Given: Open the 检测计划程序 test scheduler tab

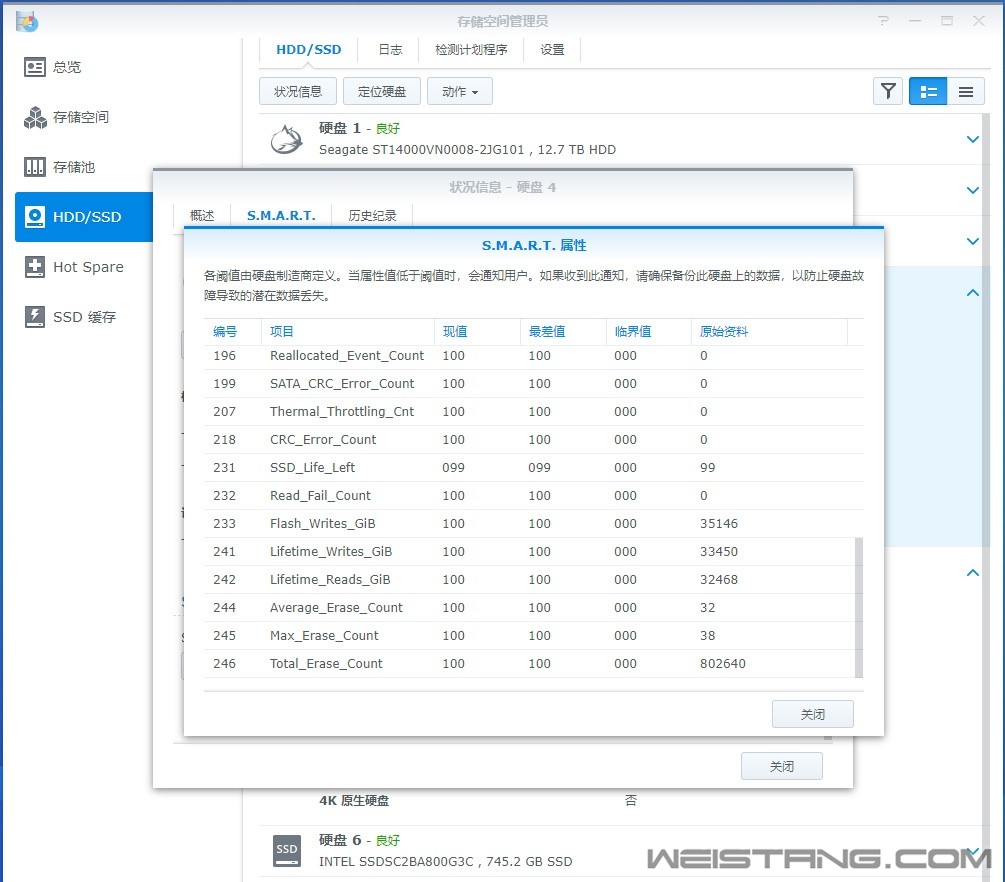Looking at the screenshot, I should click(x=470, y=49).
